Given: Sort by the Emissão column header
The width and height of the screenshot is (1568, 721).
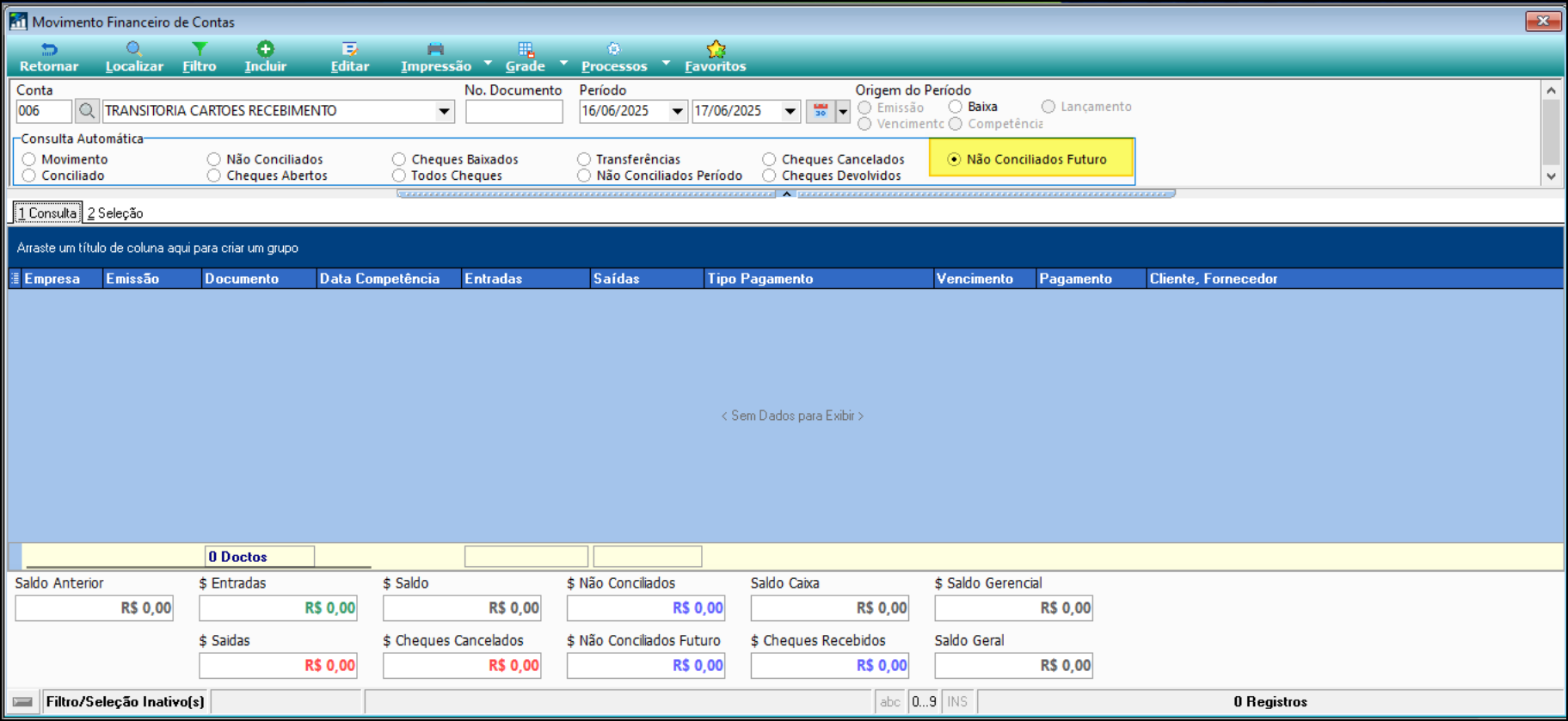Looking at the screenshot, I should coord(152,279).
